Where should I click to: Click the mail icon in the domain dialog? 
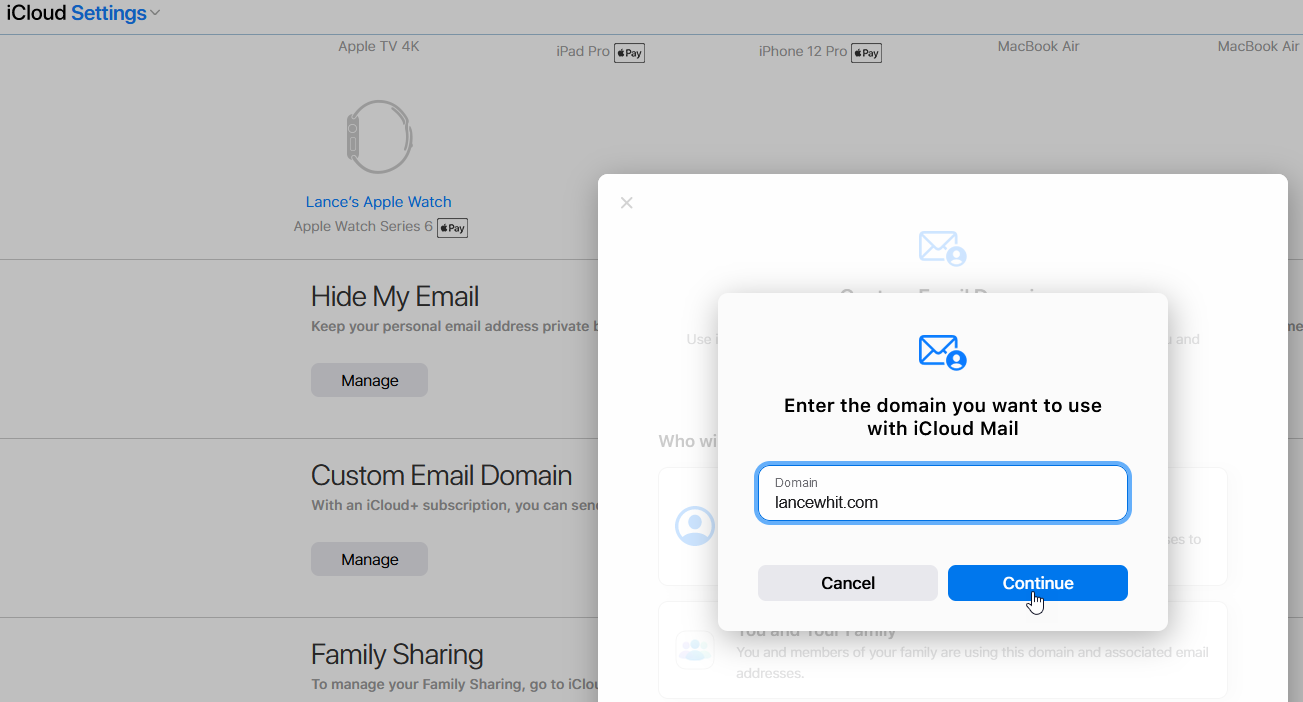[x=943, y=352]
